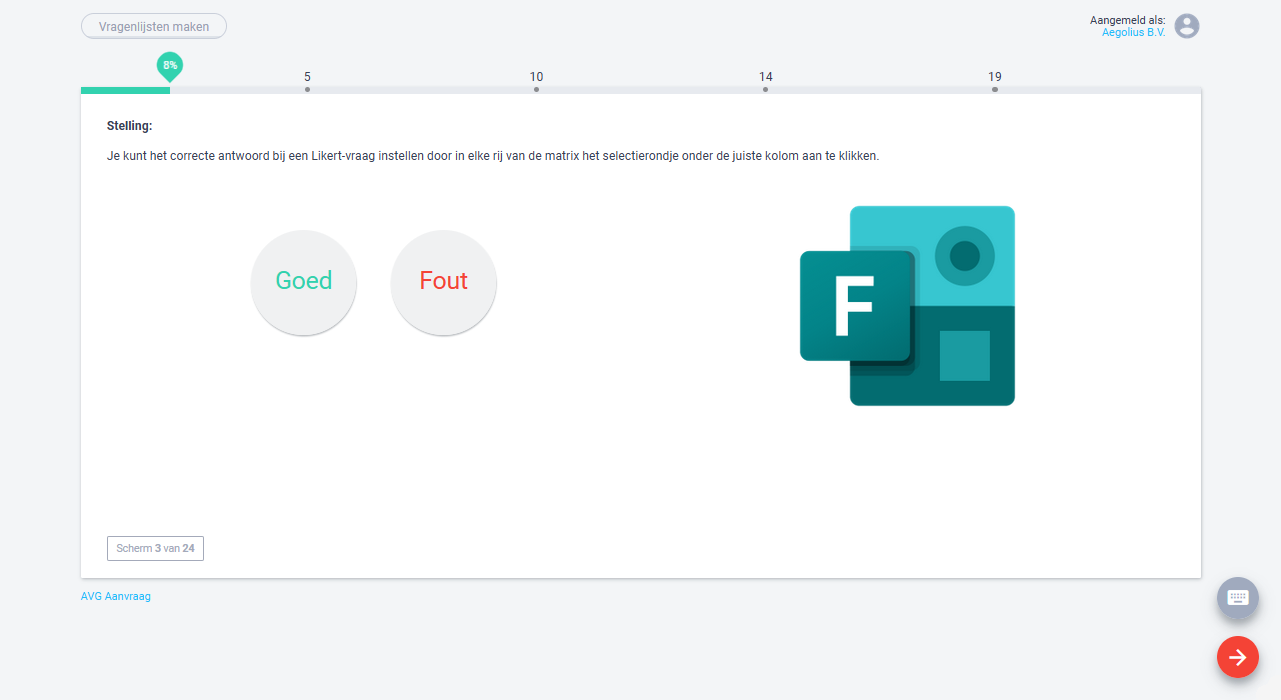Jump to progress marker 10
The width and height of the screenshot is (1281, 700).
(x=536, y=80)
